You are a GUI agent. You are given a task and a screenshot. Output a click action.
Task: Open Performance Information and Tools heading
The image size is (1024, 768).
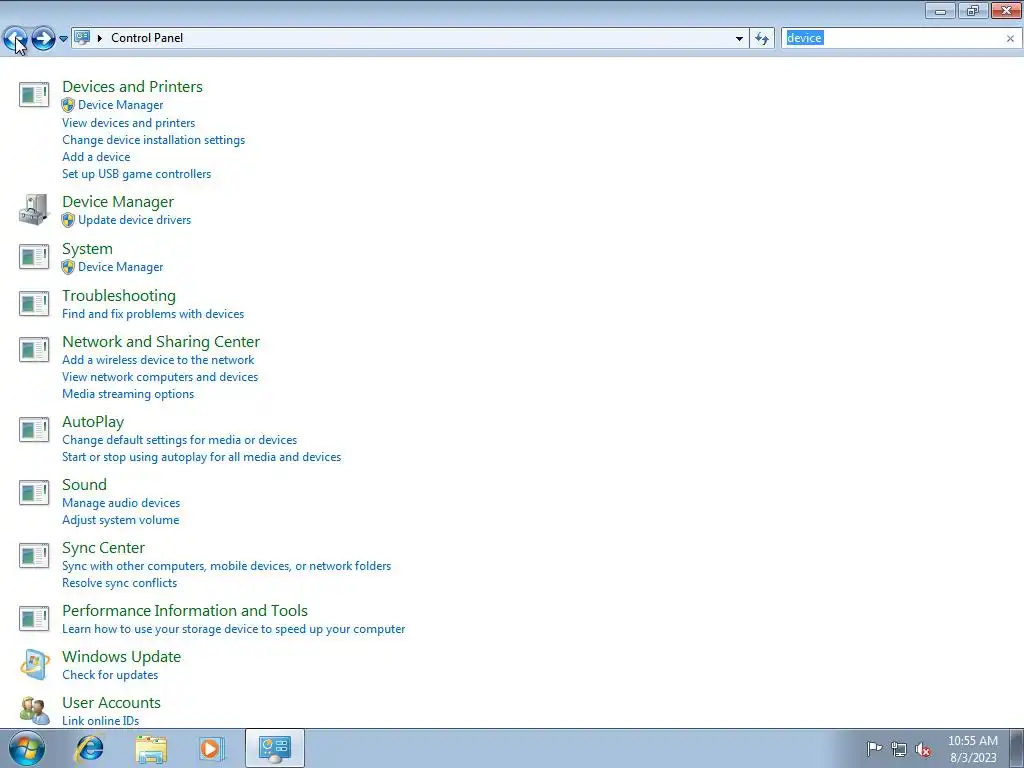click(x=185, y=611)
